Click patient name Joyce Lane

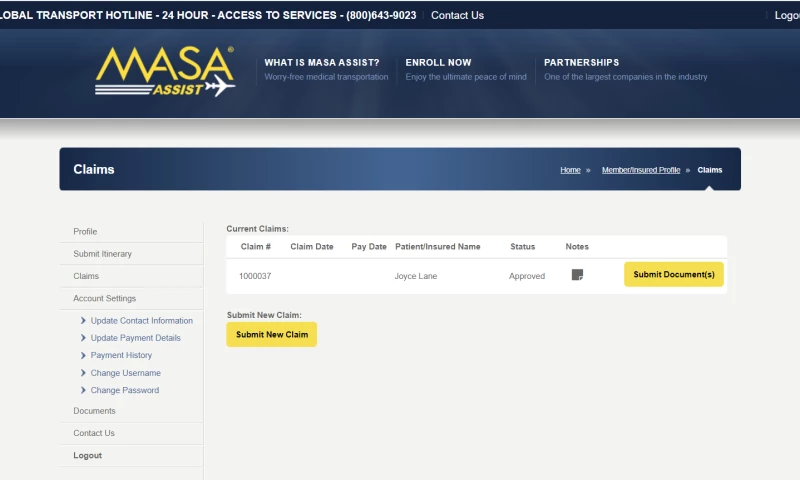coord(415,276)
